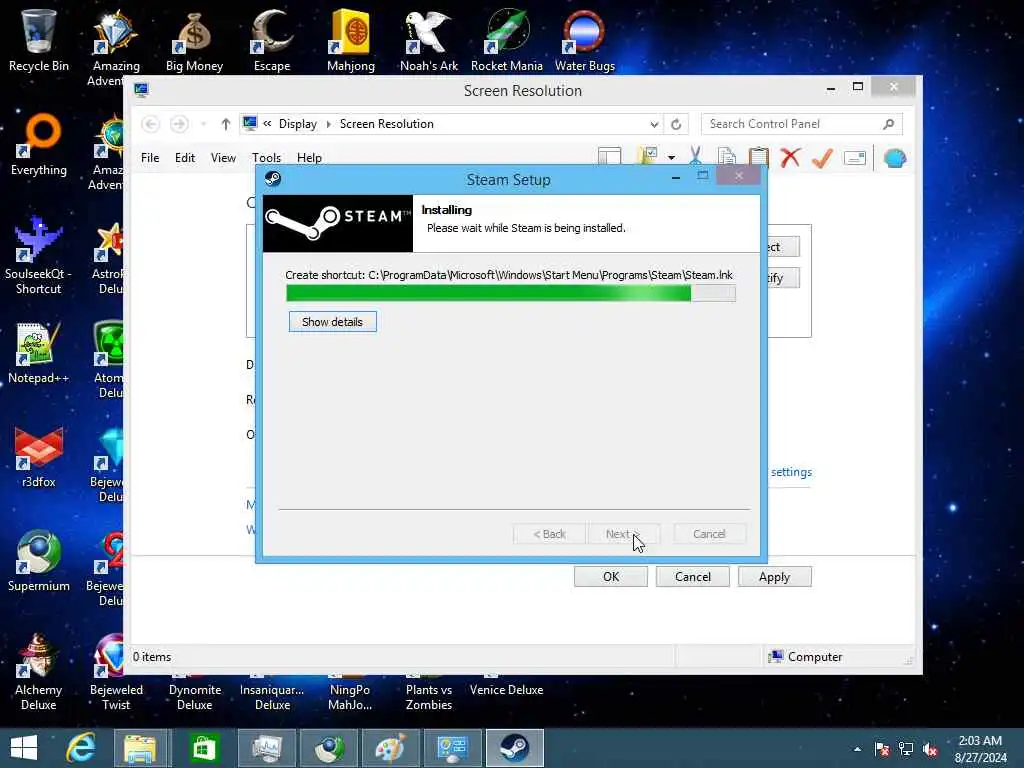Click the volume muted tray icon
The image size is (1024, 768).
click(x=930, y=749)
